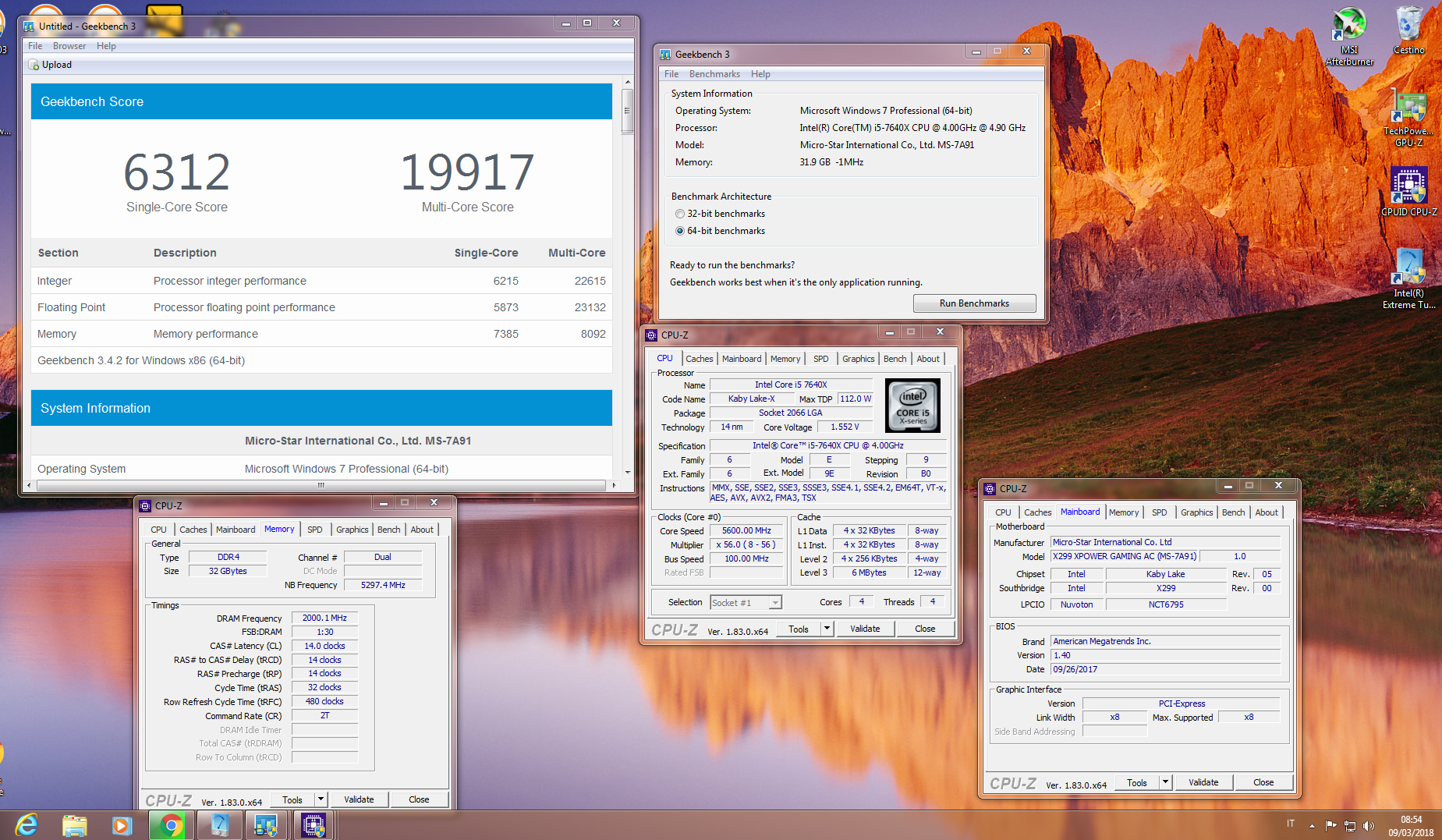Launch CPUID CPU-Z desktop shortcut
This screenshot has width=1442, height=840.
1408,191
